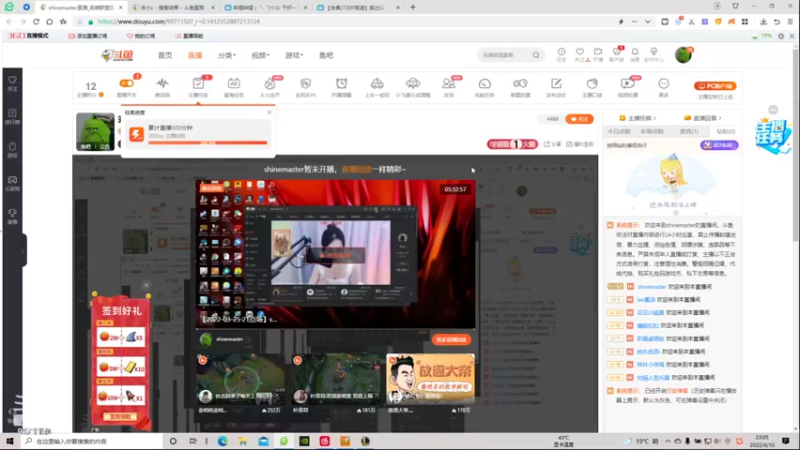Expand the 分类 dropdown menu
Screen dimensions: 800x450
point(227,55)
